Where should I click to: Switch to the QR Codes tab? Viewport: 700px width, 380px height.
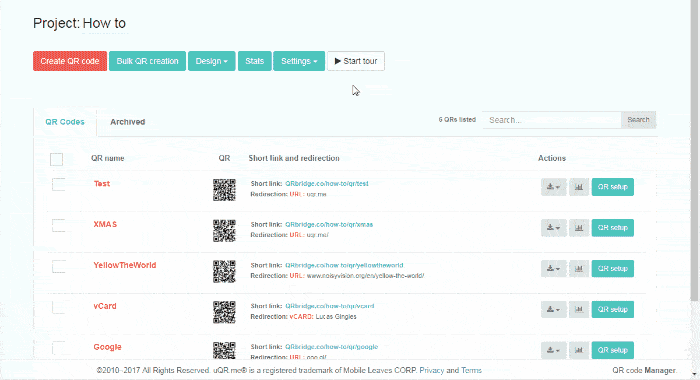[65, 122]
